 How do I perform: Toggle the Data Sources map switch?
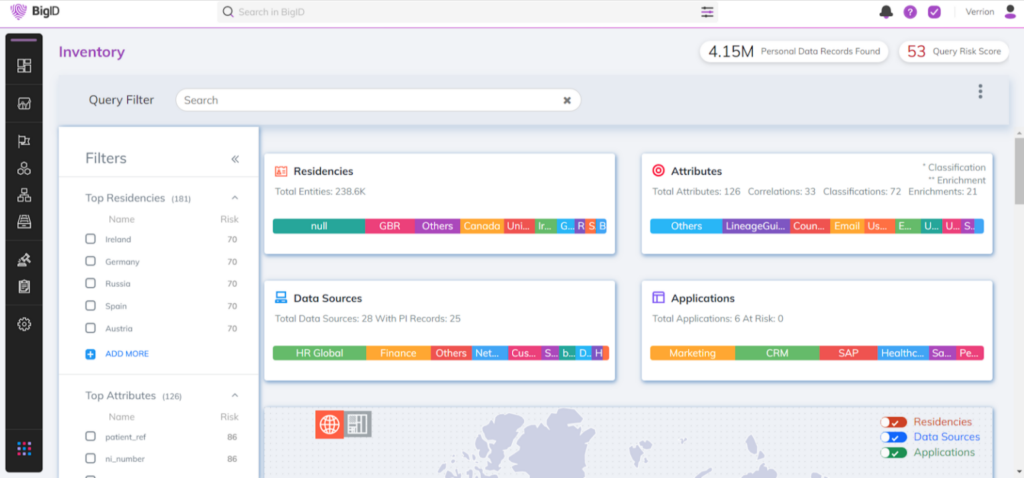pyautogui.click(x=893, y=437)
